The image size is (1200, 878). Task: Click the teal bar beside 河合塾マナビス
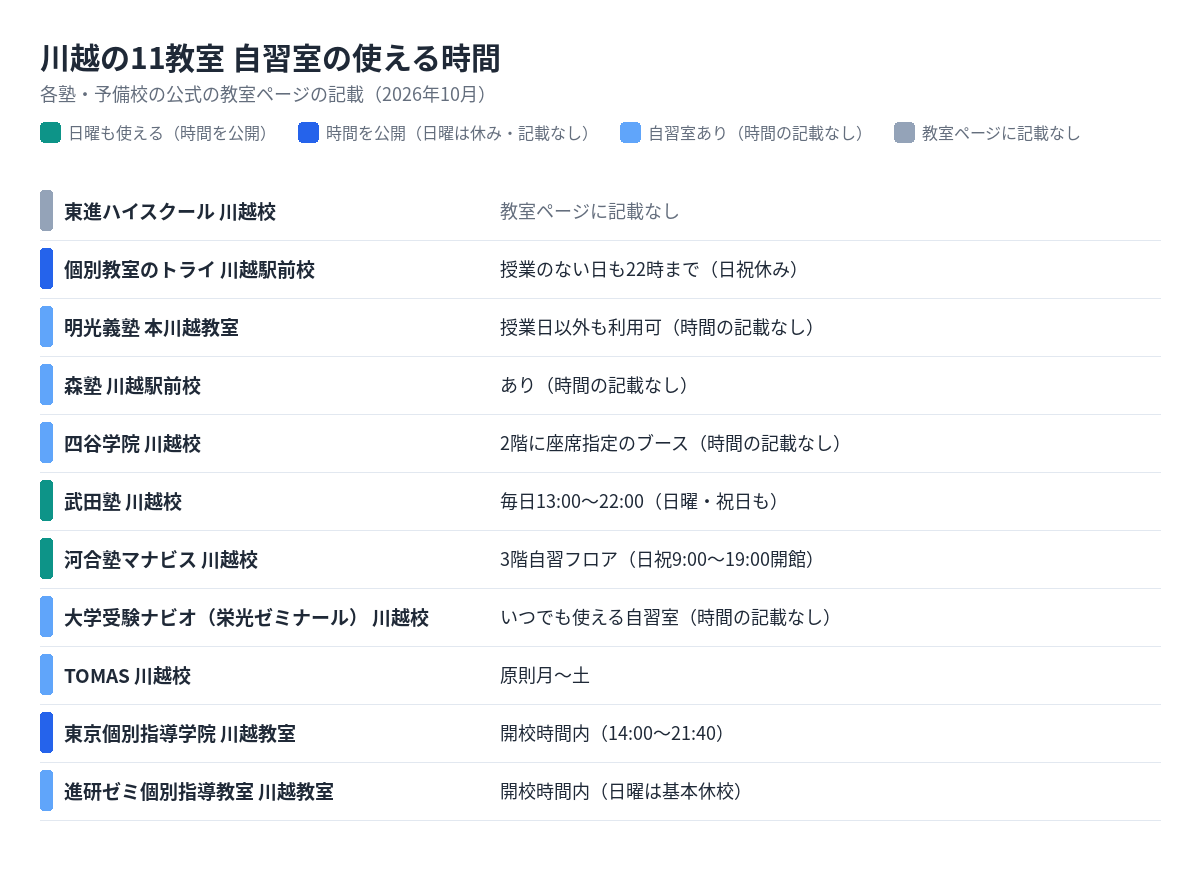(x=46, y=559)
